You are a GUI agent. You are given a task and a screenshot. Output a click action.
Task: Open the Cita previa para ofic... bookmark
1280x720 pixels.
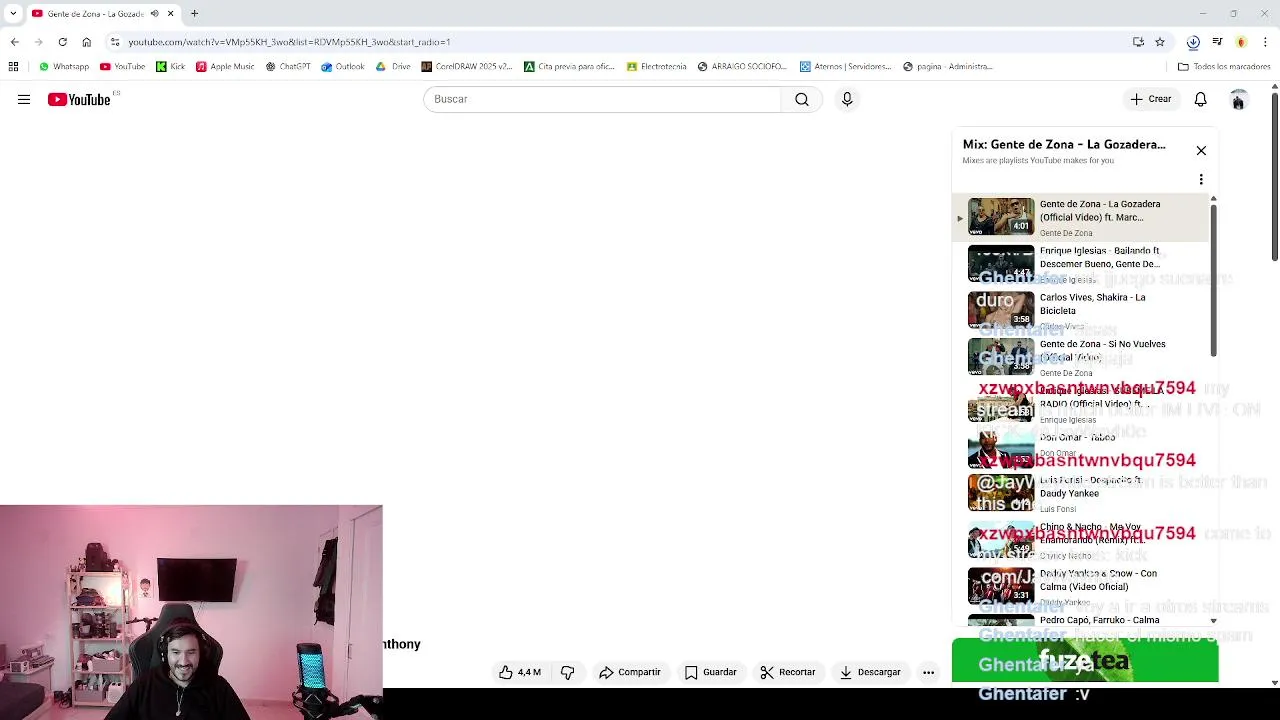(x=570, y=67)
